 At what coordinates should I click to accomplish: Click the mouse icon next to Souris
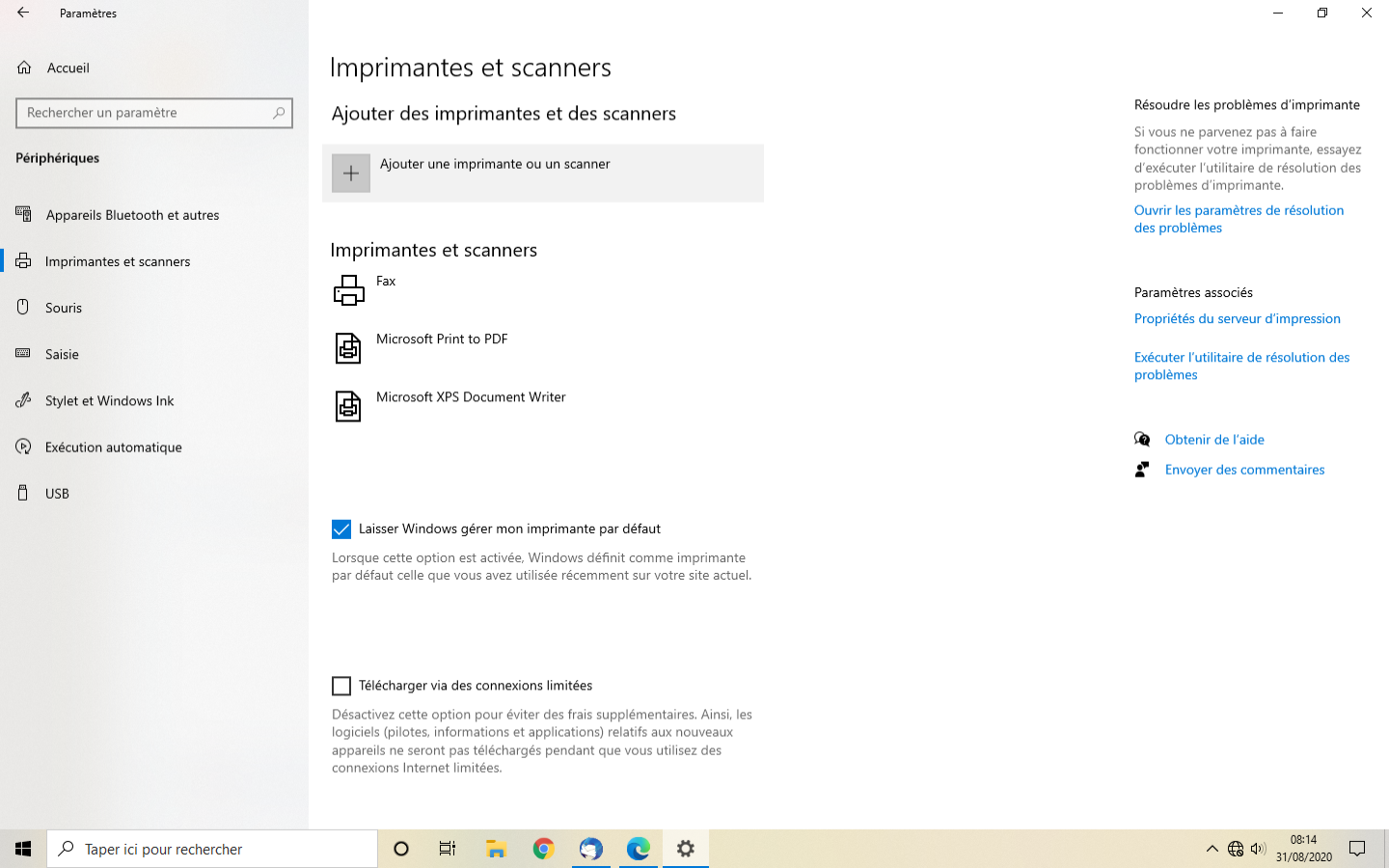click(24, 307)
